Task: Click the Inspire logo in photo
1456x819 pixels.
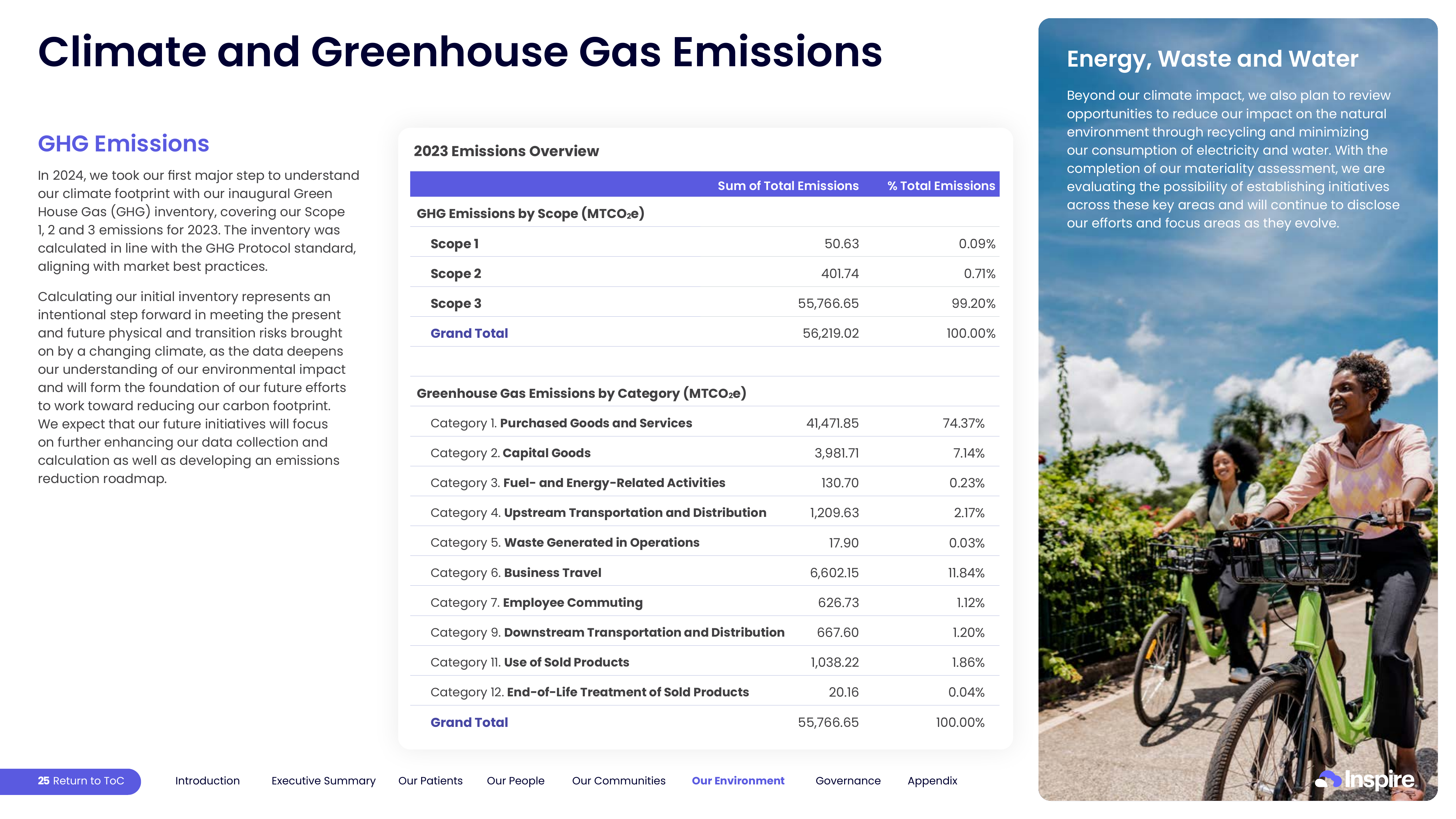Action: (1365, 779)
